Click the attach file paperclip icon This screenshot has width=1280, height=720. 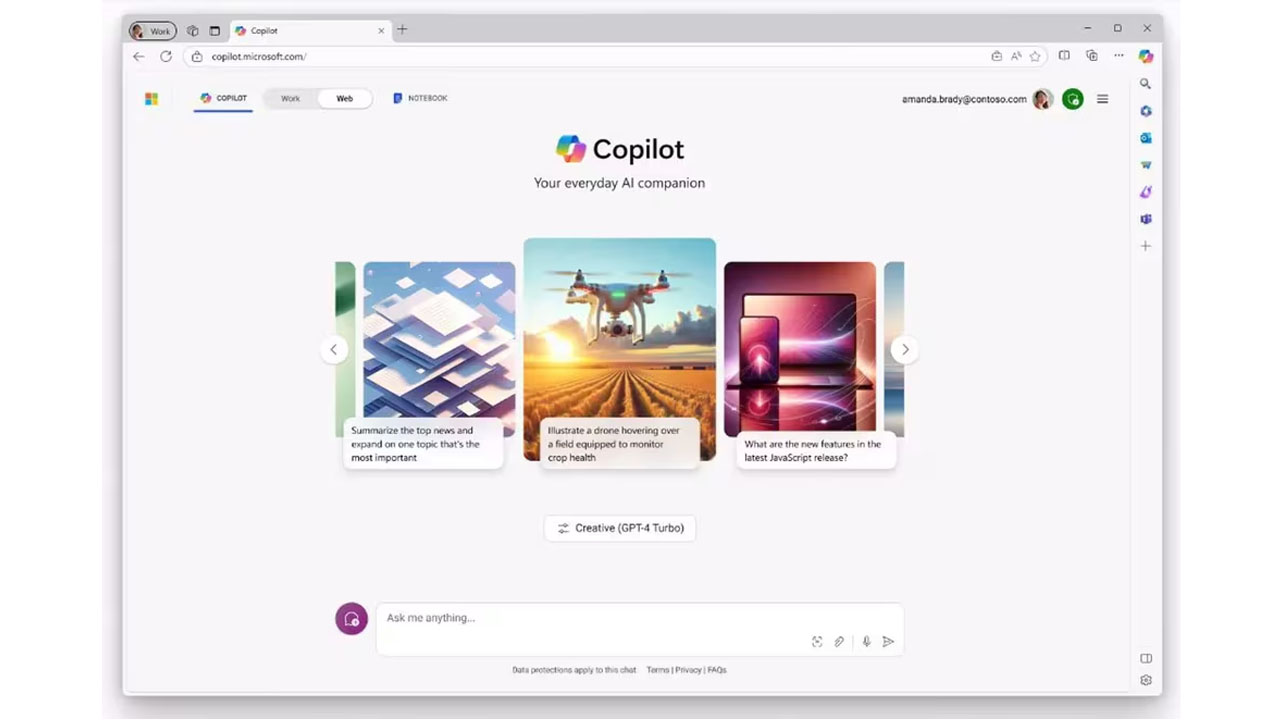[x=840, y=642]
